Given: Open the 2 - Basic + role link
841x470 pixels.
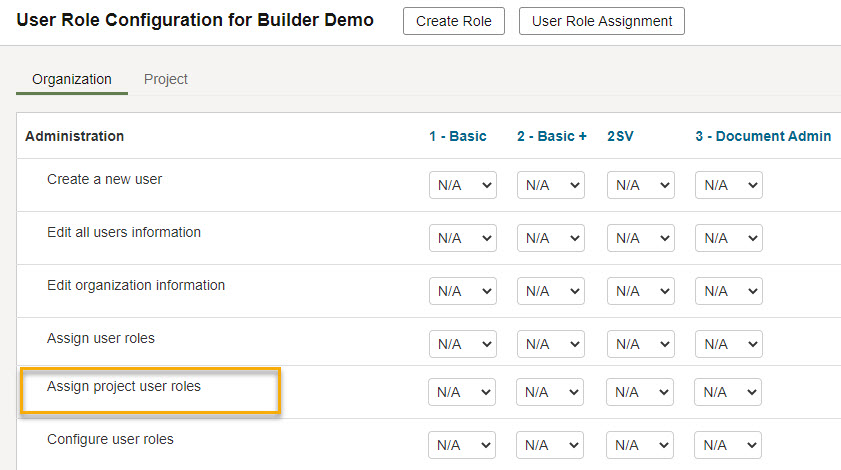Looking at the screenshot, I should coord(551,136).
